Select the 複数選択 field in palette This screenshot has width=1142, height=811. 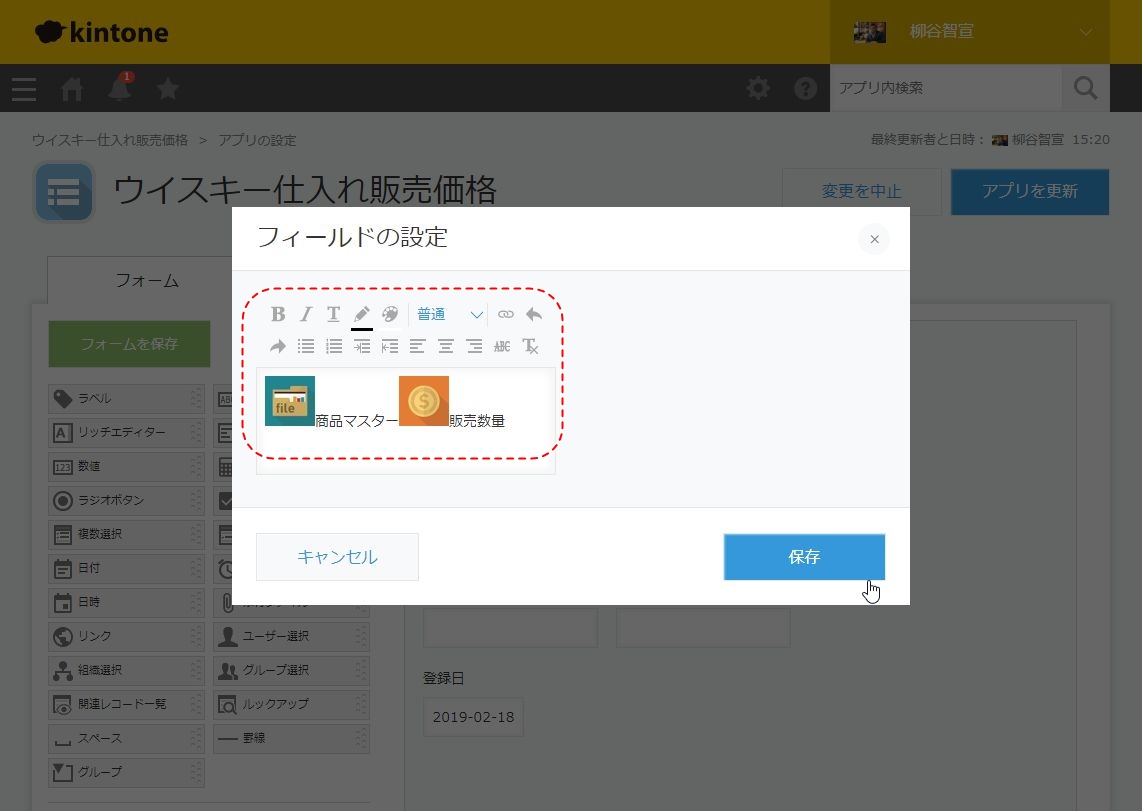pyautogui.click(x=126, y=534)
